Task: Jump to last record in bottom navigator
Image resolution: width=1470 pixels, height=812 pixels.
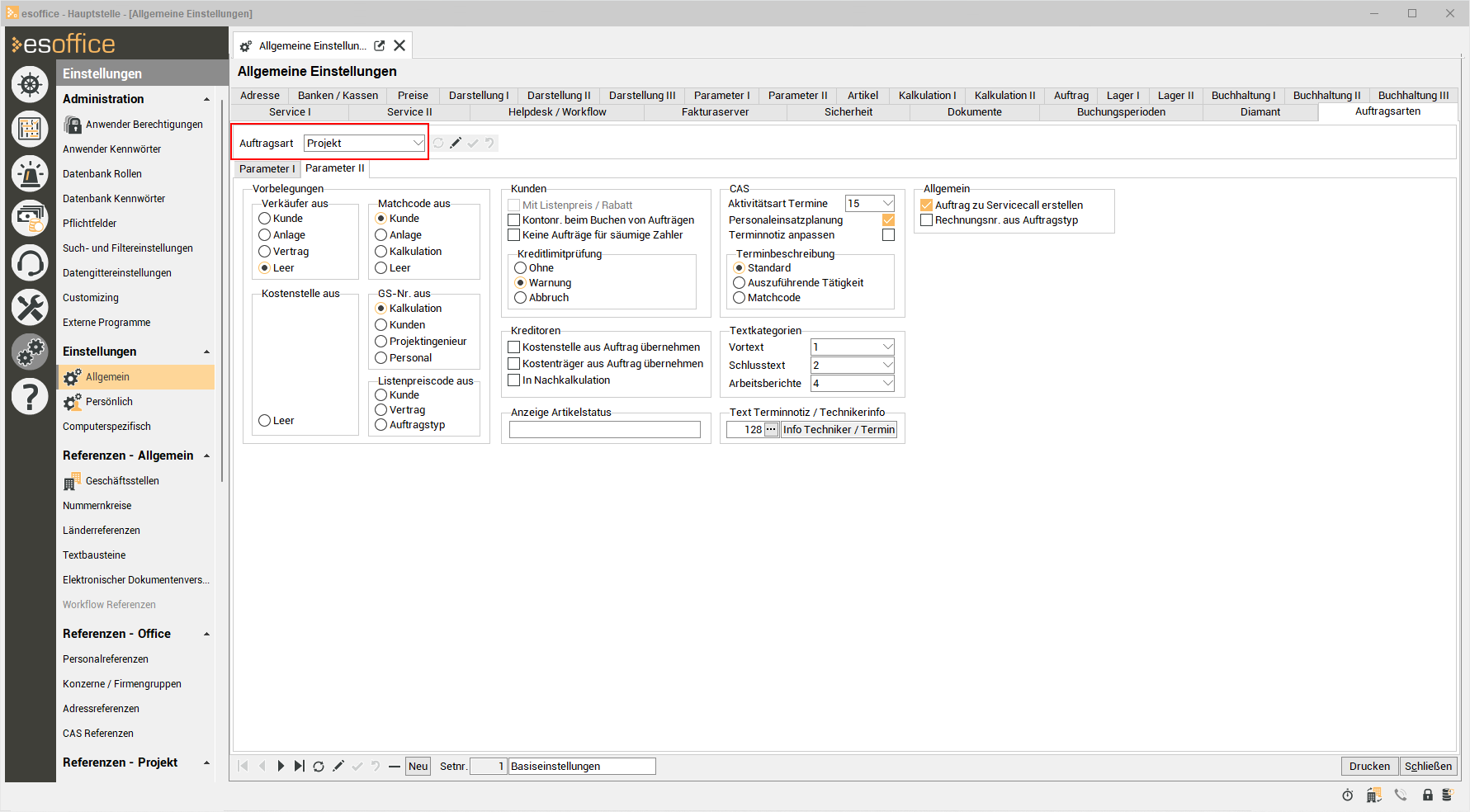Action: [299, 766]
